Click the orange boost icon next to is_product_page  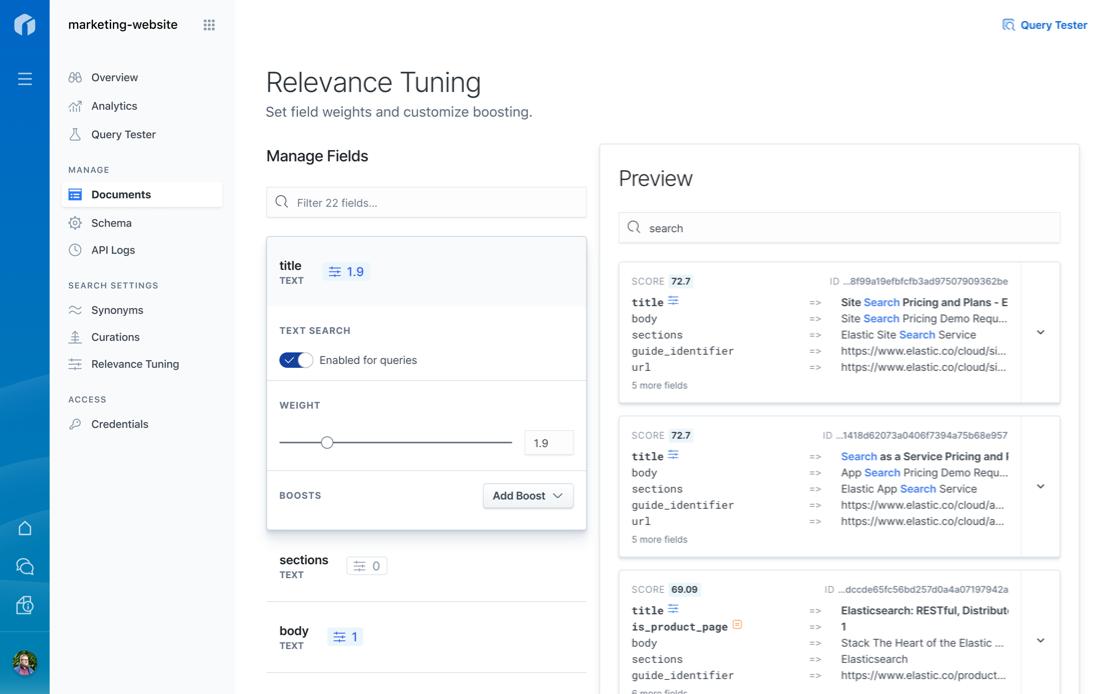[x=737, y=625]
